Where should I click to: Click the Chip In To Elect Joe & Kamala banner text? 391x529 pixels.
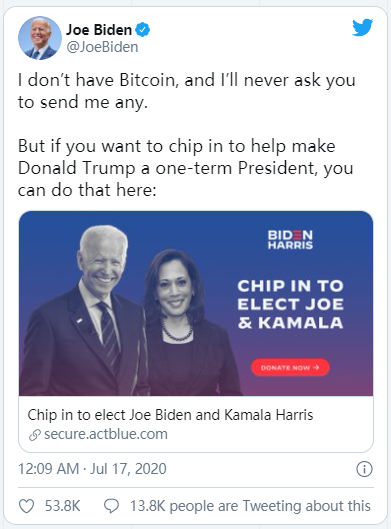coord(290,304)
